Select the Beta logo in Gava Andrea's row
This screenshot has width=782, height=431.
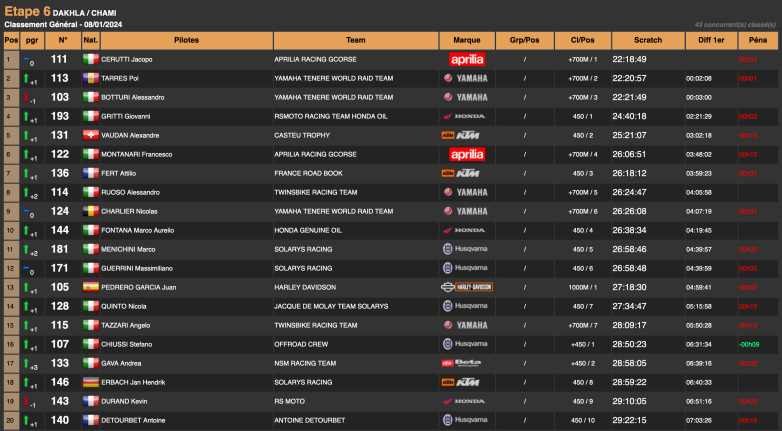click(x=466, y=363)
